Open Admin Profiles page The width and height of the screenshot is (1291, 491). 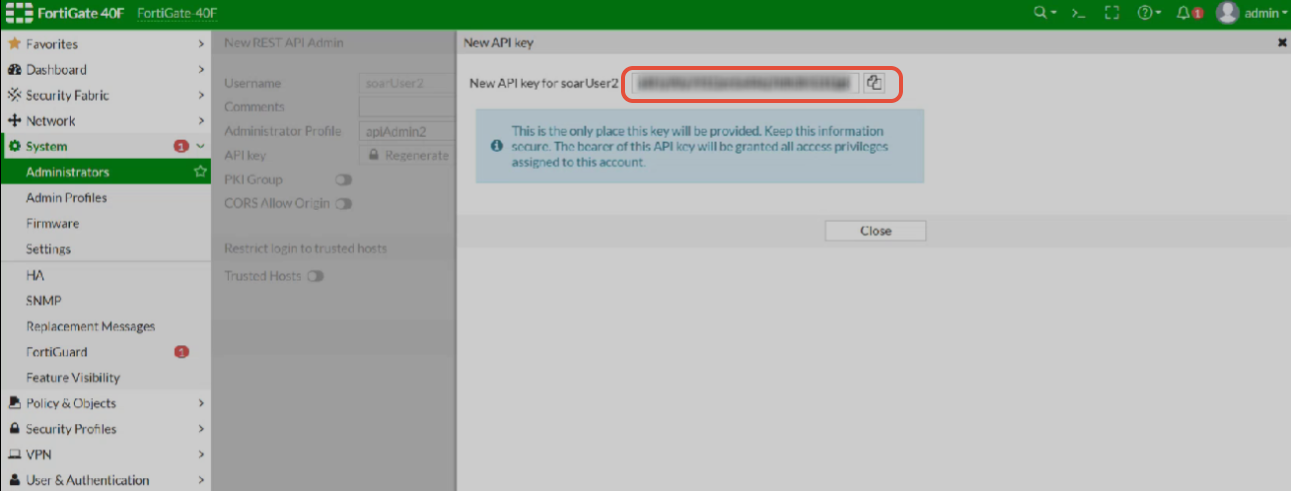pyautogui.click(x=105, y=198)
